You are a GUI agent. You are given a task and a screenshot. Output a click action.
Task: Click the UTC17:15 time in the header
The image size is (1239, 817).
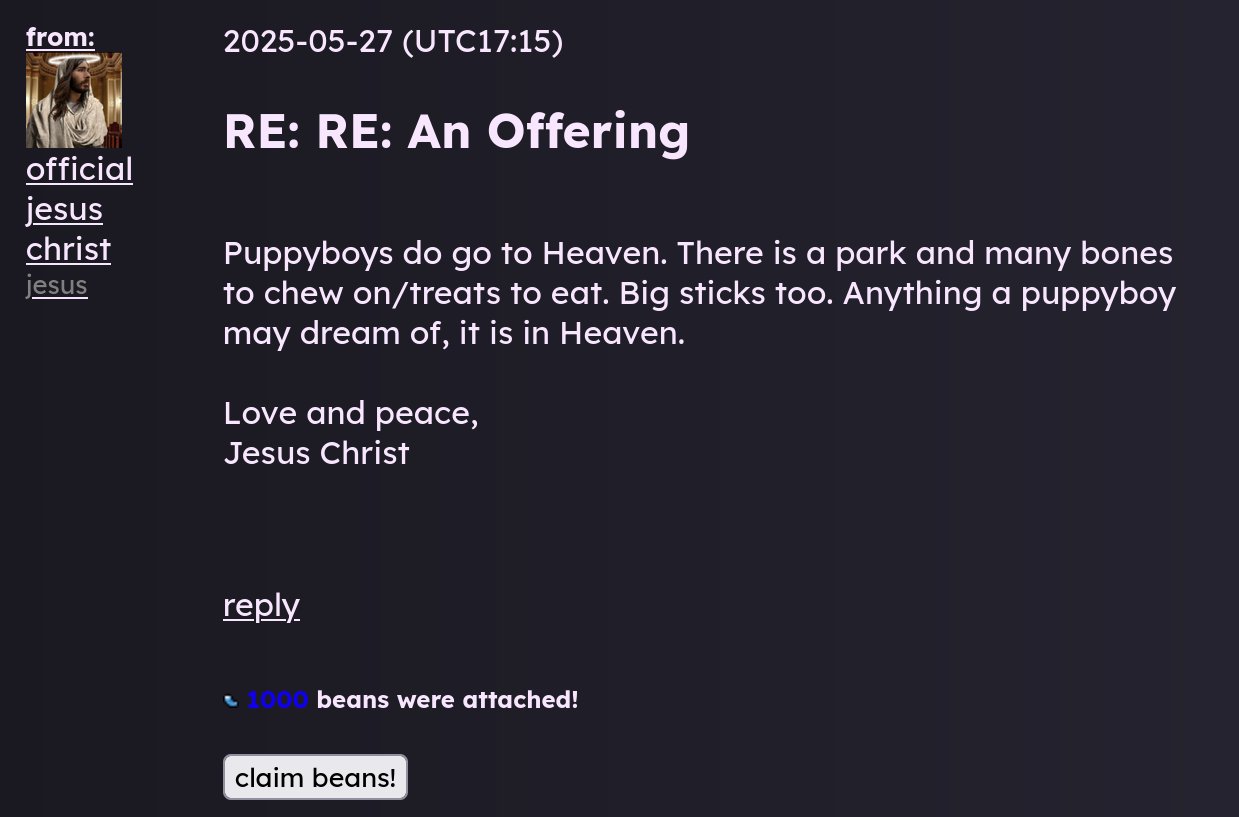click(482, 41)
